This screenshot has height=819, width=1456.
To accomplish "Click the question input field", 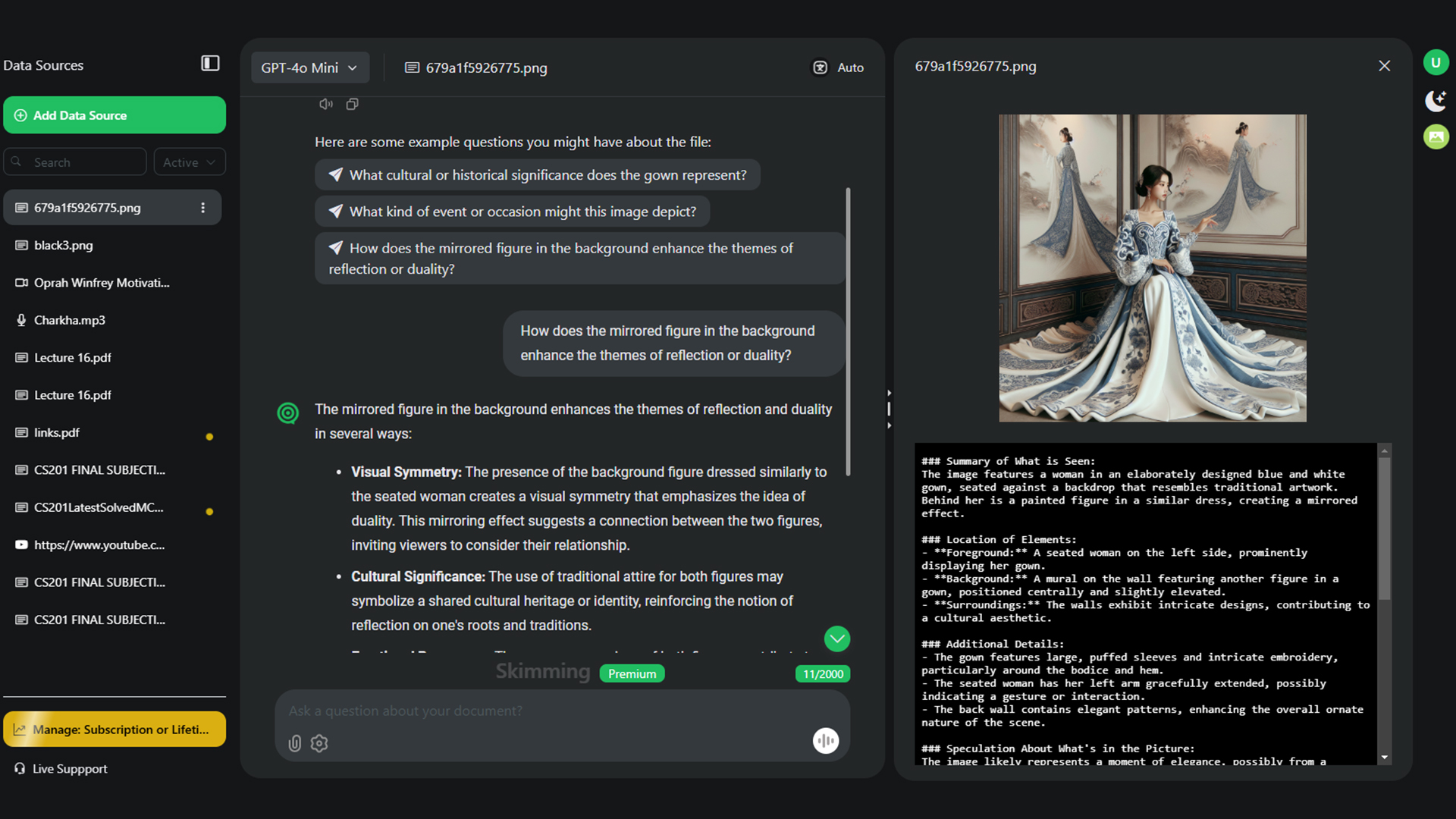I will click(561, 711).
